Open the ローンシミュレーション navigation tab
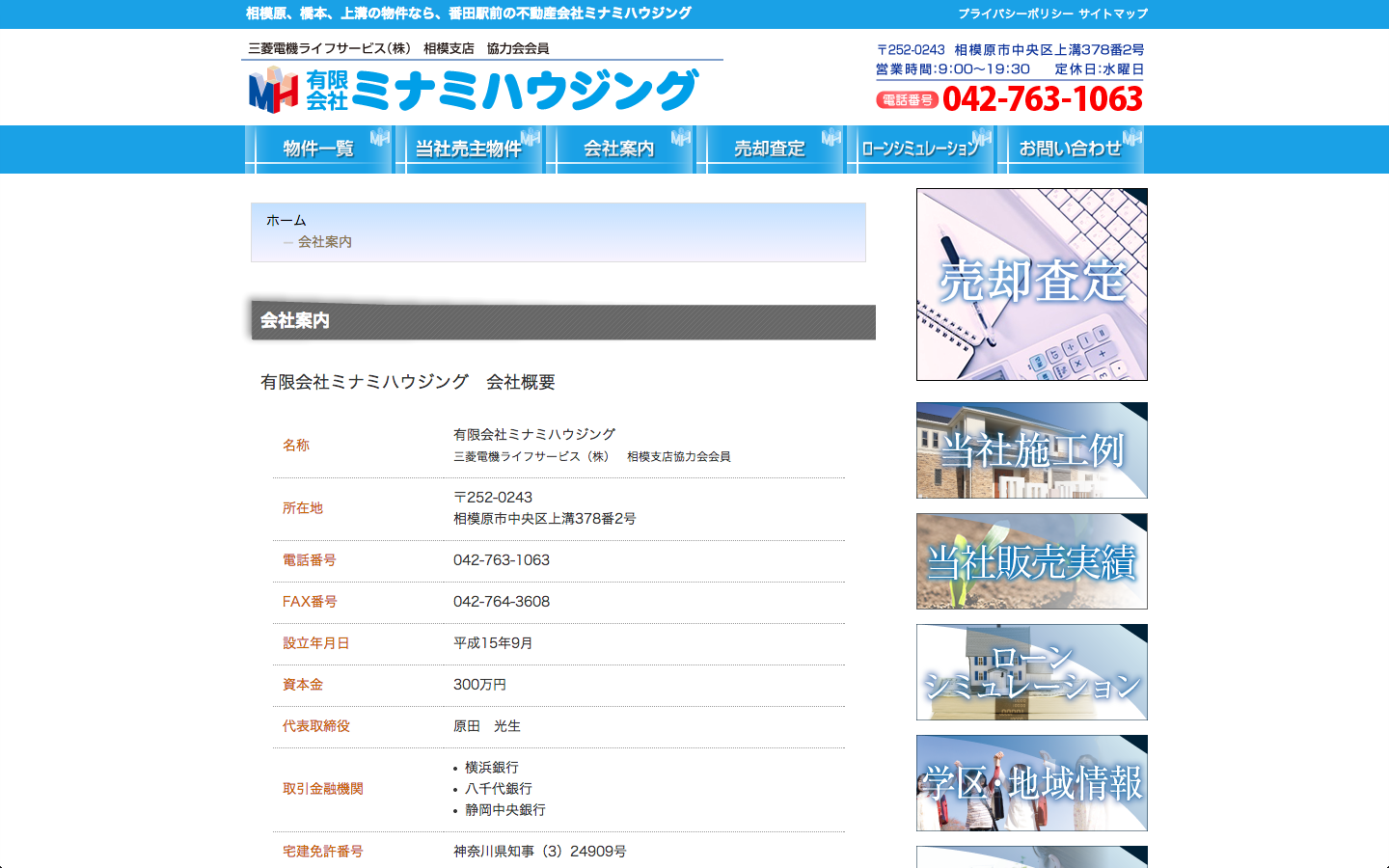1389x868 pixels. tap(921, 149)
